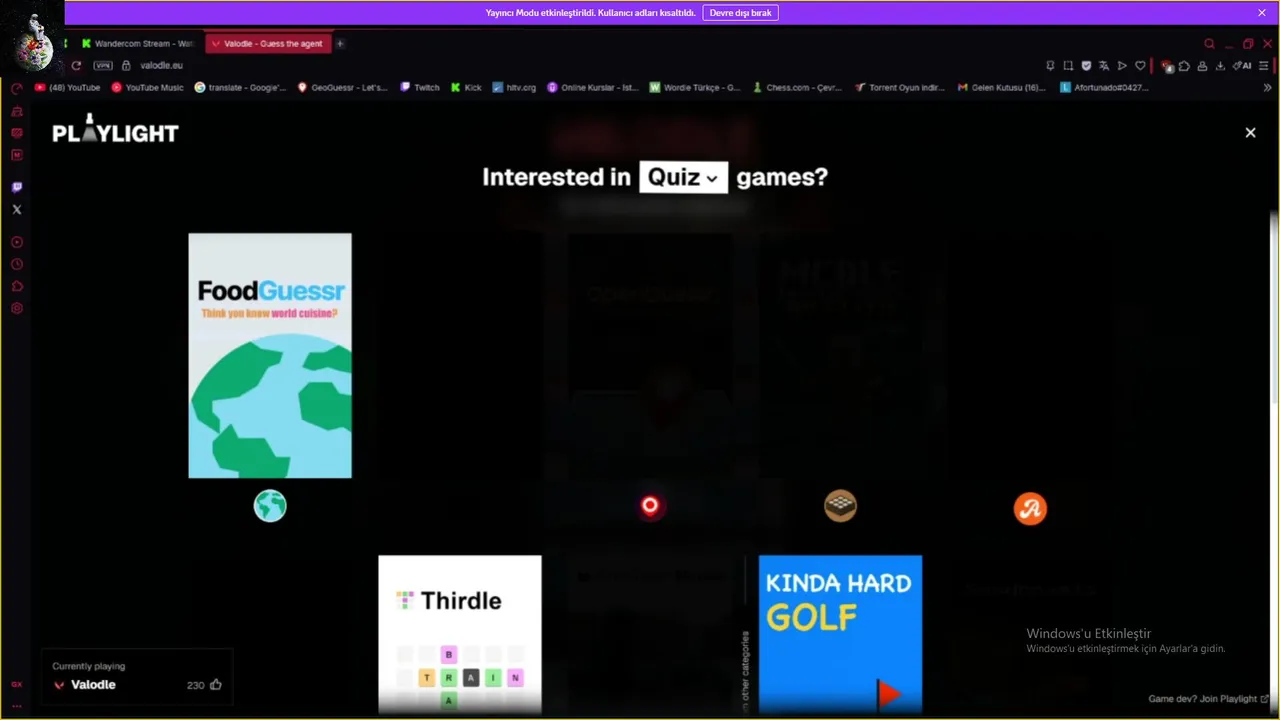Click the translate page icon

click(x=1104, y=66)
